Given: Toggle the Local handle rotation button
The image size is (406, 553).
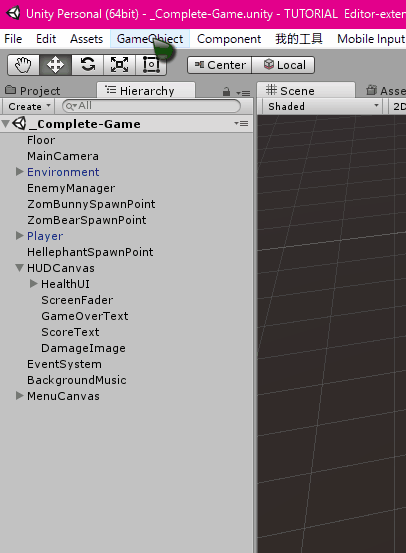Looking at the screenshot, I should (283, 65).
